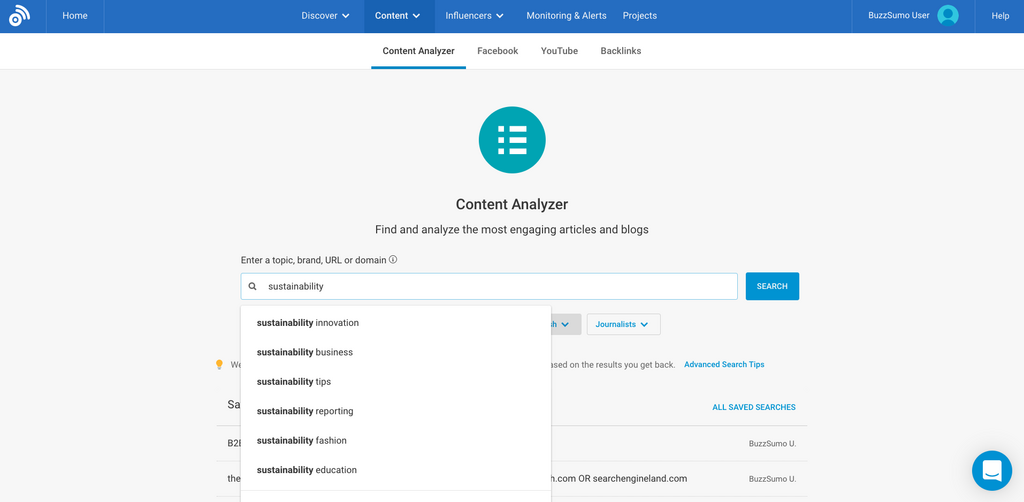The image size is (1024, 502).
Task: Switch to the Facebook tab
Action: coord(497,51)
